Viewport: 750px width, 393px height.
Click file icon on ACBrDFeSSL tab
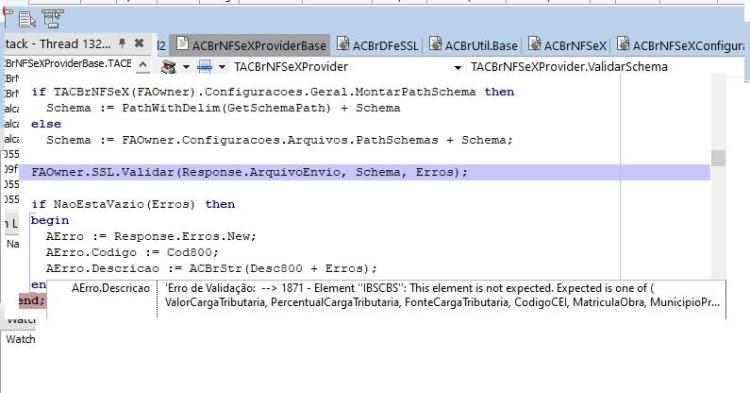pyautogui.click(x=343, y=44)
